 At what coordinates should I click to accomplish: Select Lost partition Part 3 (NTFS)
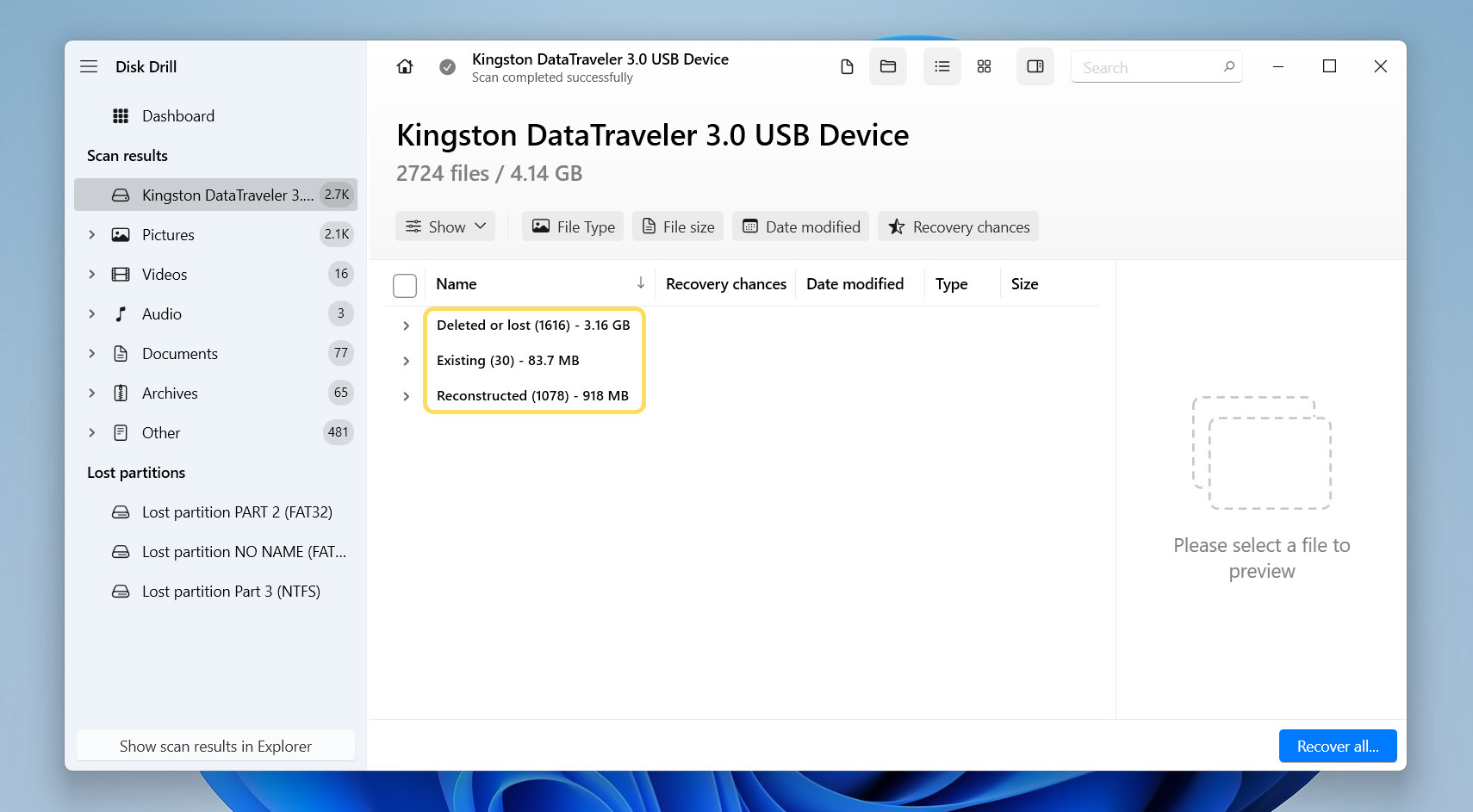[231, 592]
